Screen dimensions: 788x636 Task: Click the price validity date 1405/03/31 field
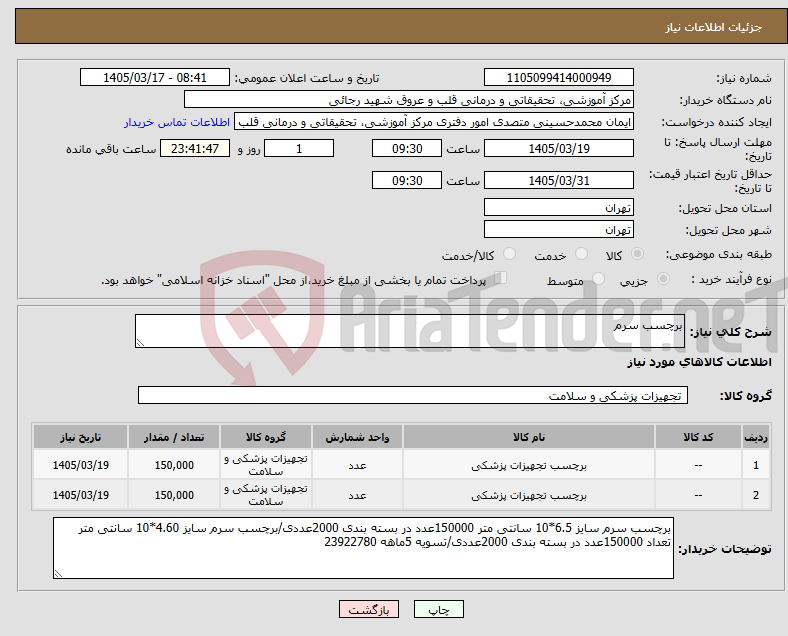[x=558, y=180]
